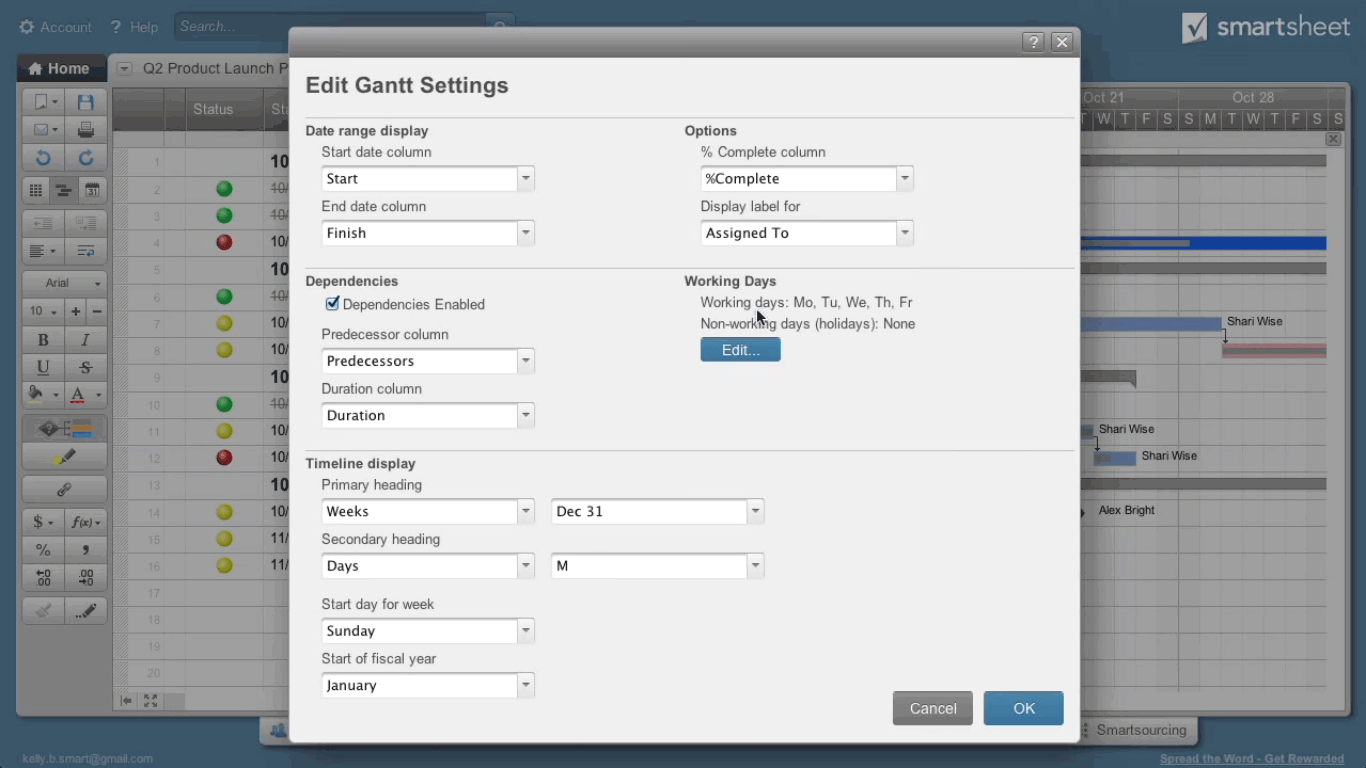Click the Undo arrow icon

(x=42, y=158)
